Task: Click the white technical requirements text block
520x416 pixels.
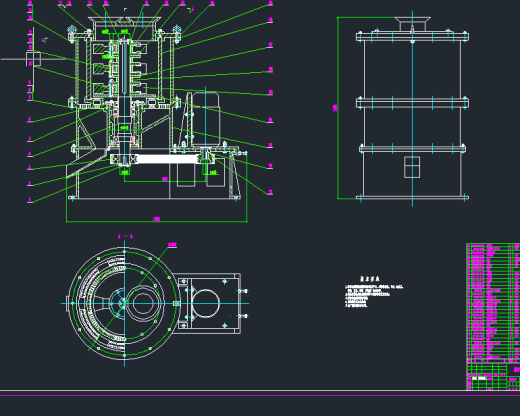Action: pos(374,292)
